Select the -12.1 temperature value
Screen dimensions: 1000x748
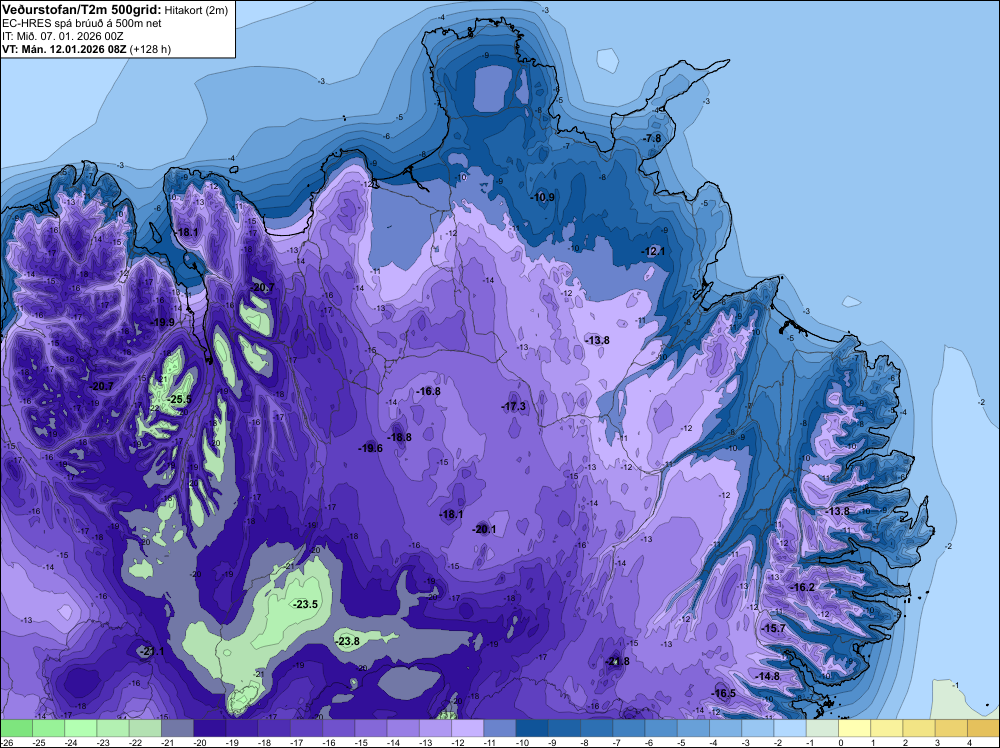point(653,251)
